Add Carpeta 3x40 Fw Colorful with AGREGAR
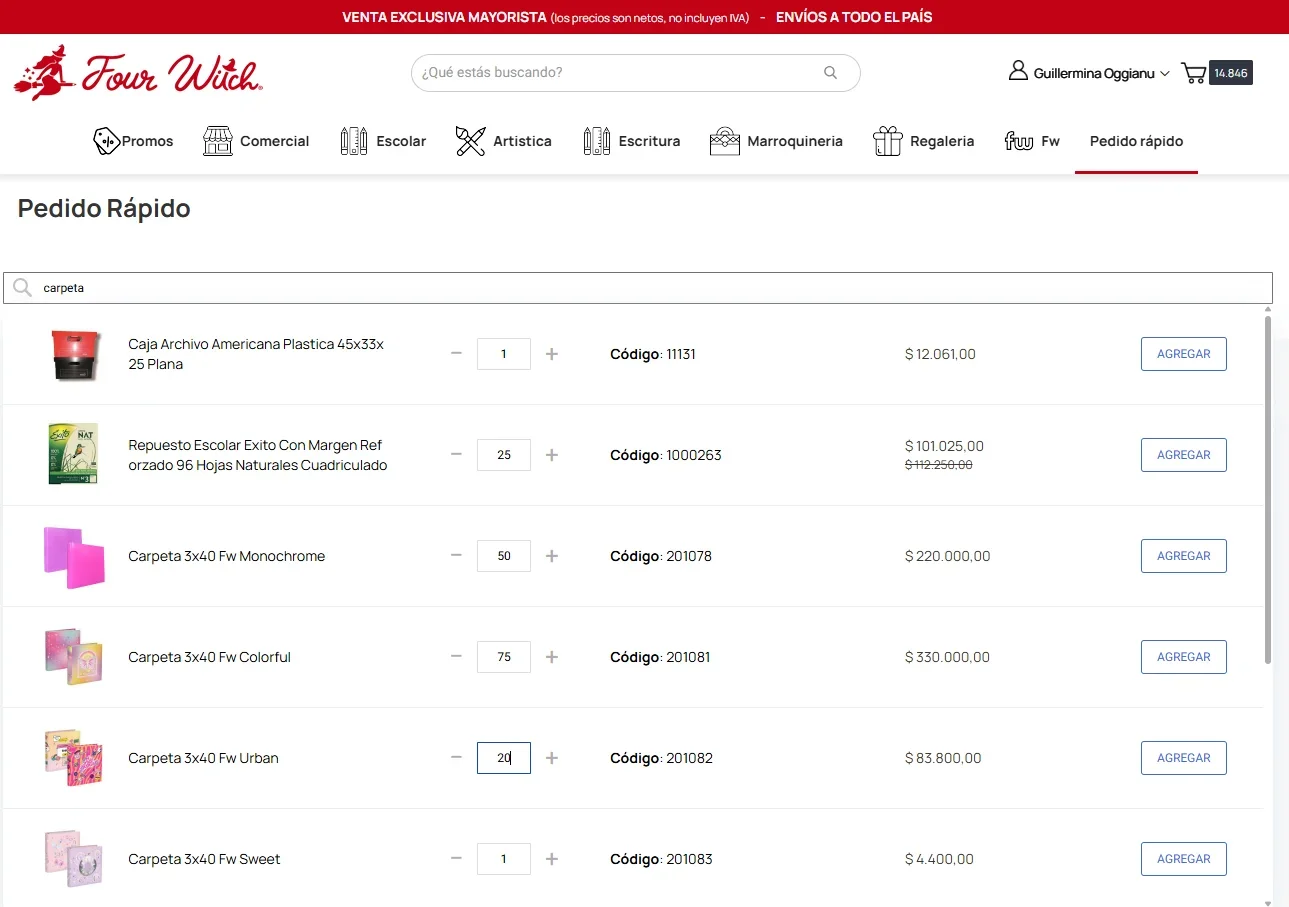The height and width of the screenshot is (907, 1289). point(1184,657)
